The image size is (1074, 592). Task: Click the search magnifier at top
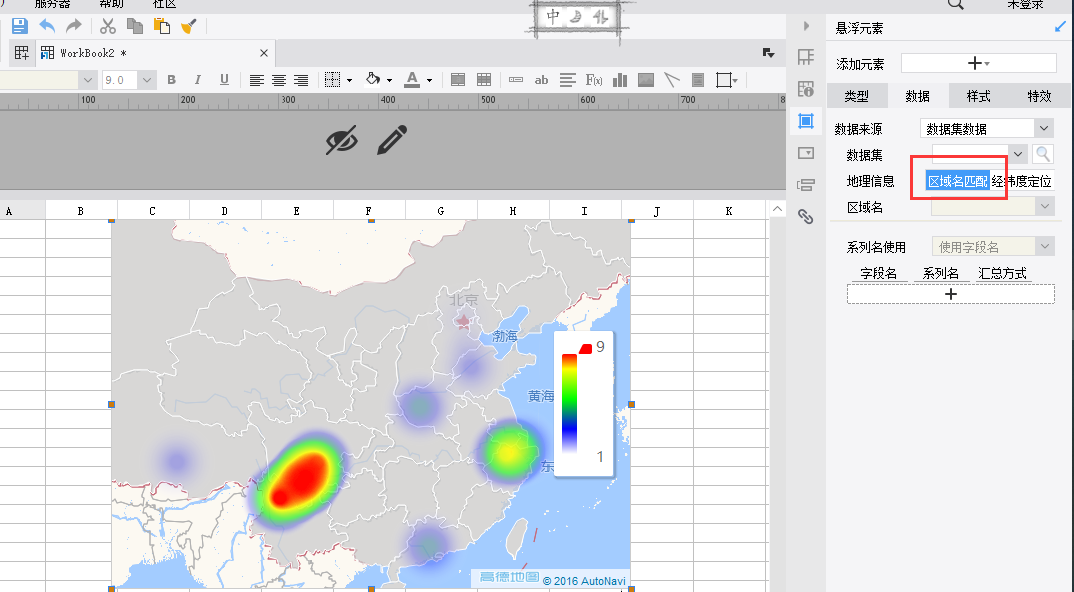pyautogui.click(x=956, y=4)
